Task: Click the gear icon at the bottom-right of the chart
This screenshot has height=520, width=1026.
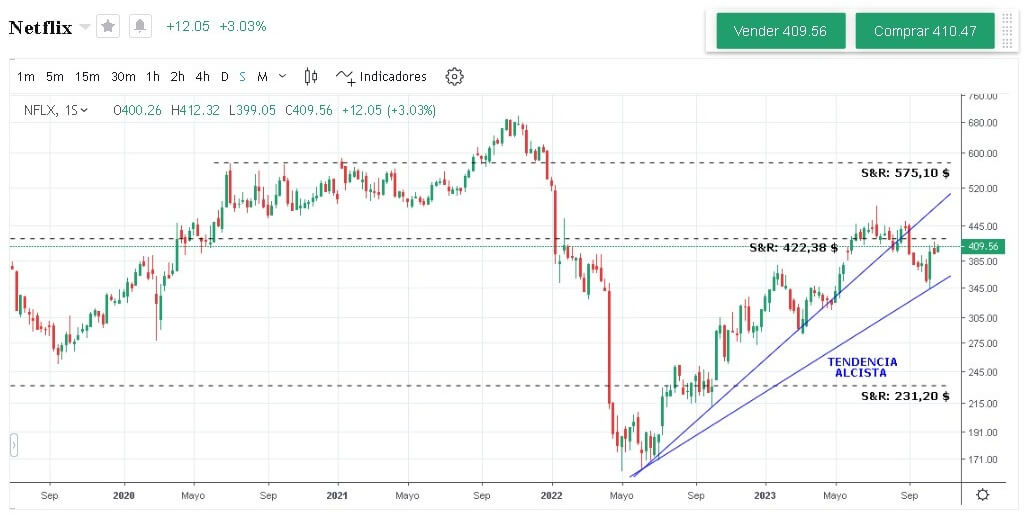Action: point(983,494)
